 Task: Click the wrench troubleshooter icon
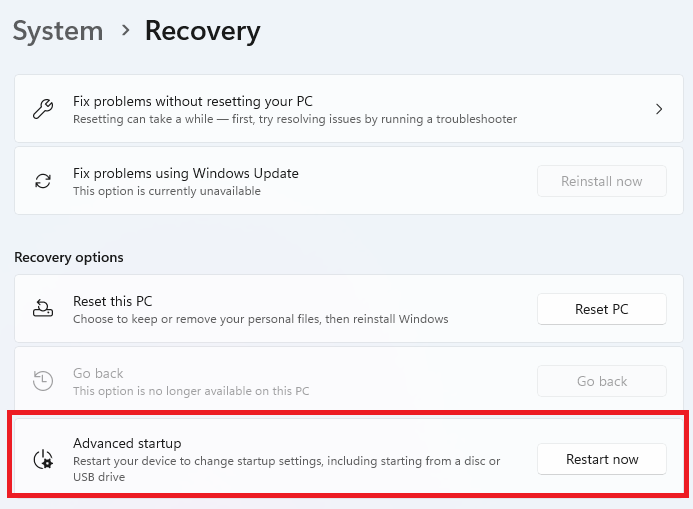click(43, 109)
